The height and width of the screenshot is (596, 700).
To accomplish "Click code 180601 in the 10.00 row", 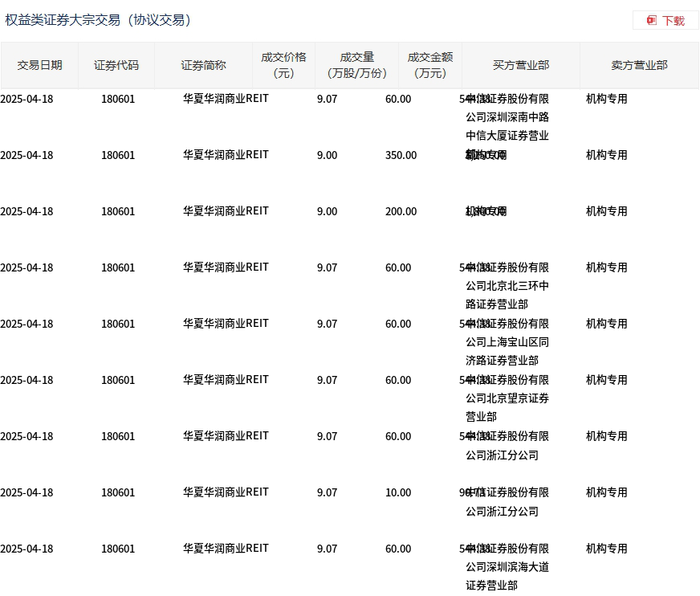I will point(118,493).
